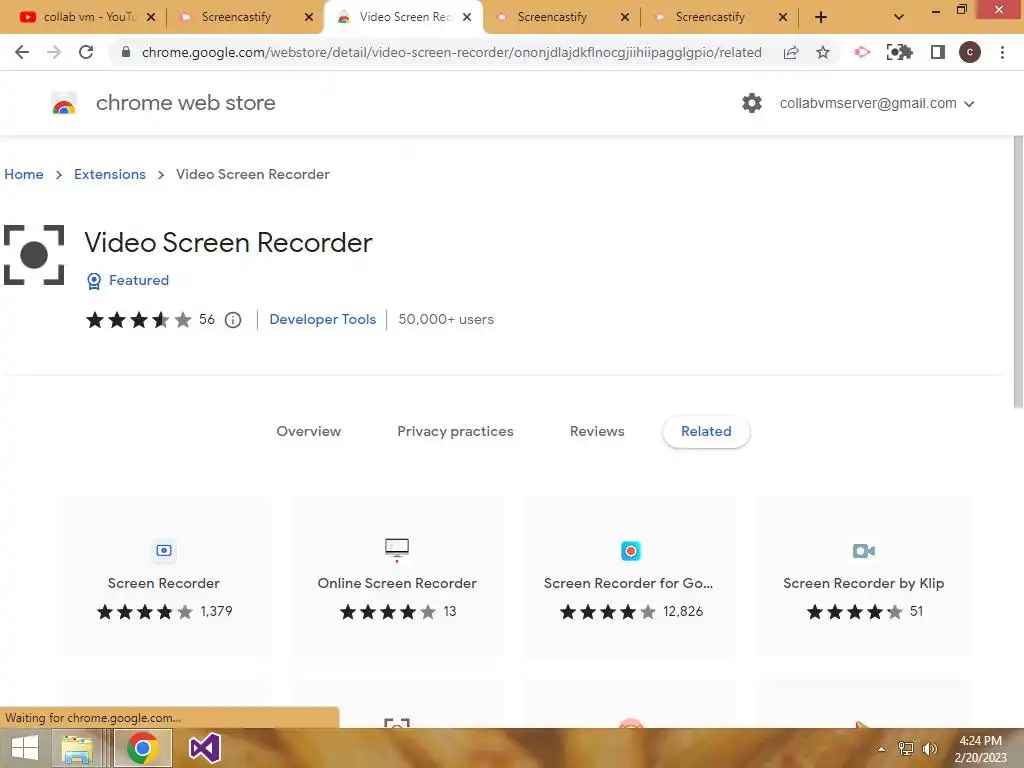
Task: Reload the page with the refresh icon
Action: pos(86,52)
